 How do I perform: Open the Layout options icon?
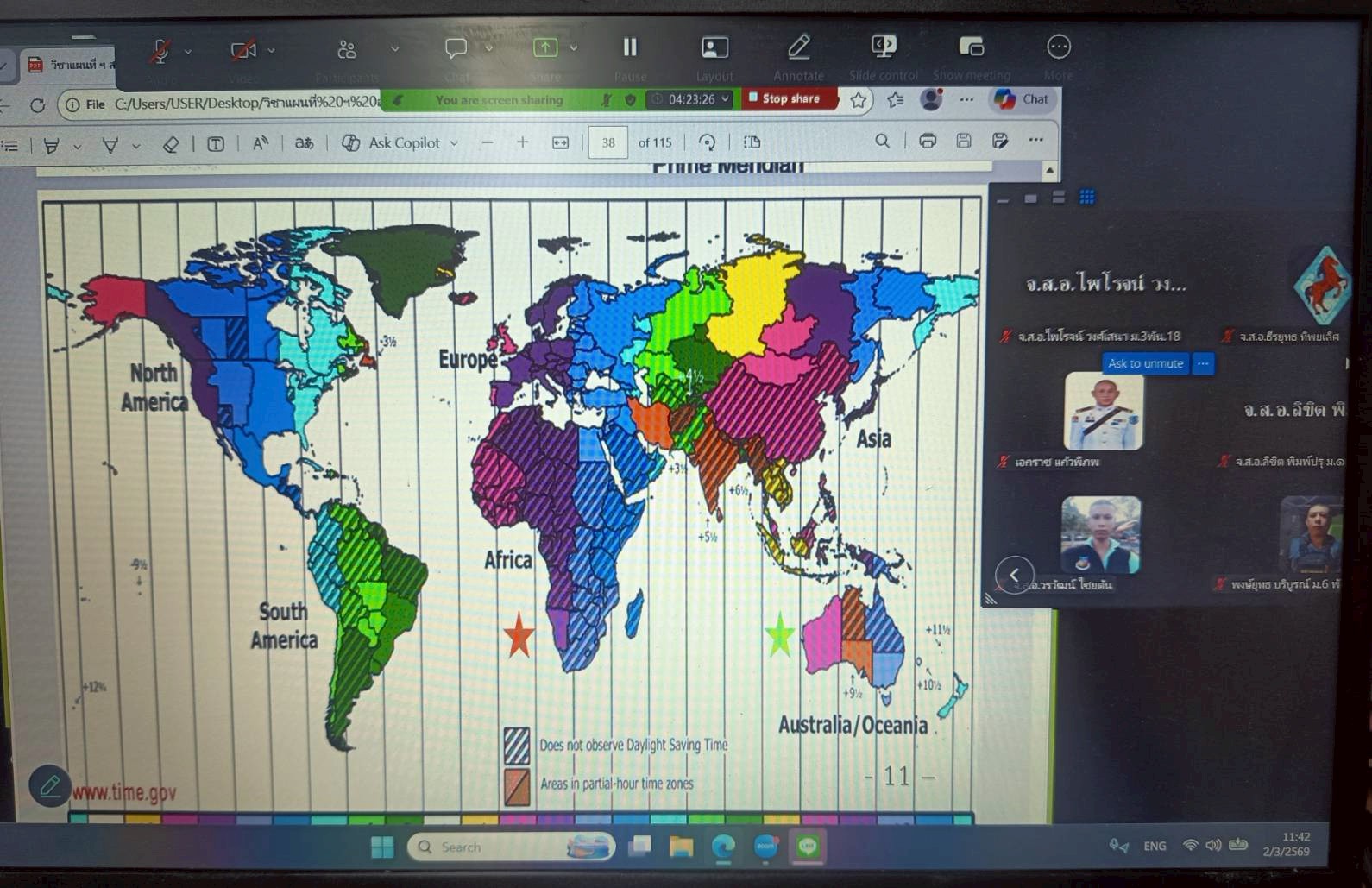[x=714, y=47]
